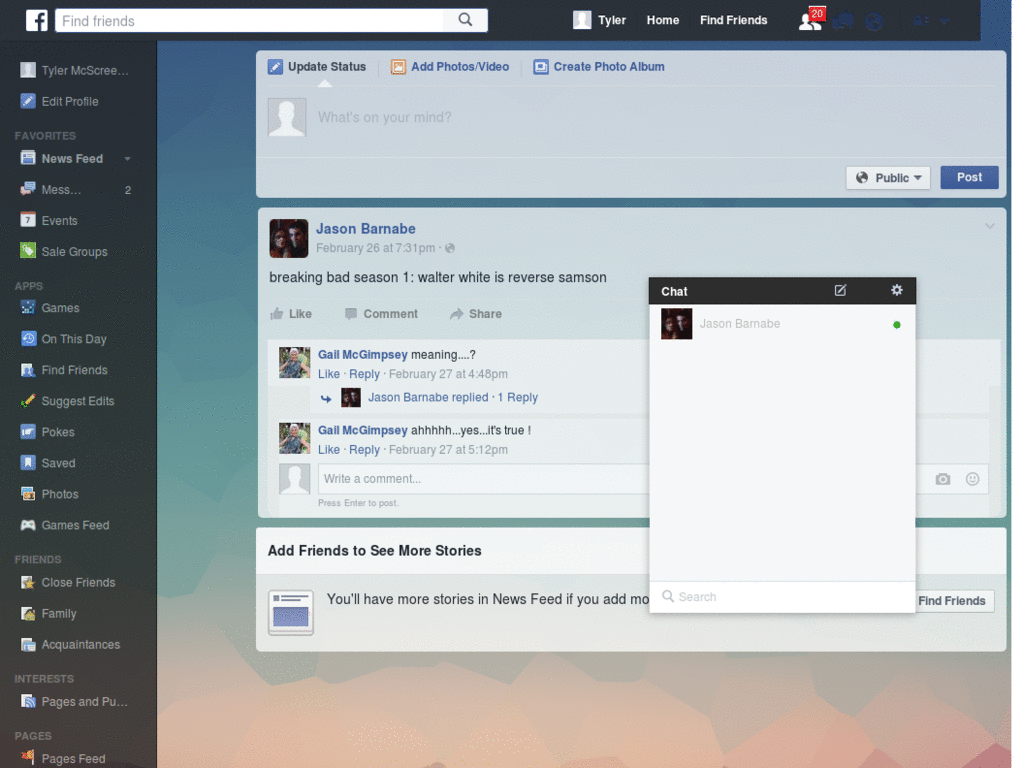
Task: Open Chat settings gear icon
Action: 897,290
